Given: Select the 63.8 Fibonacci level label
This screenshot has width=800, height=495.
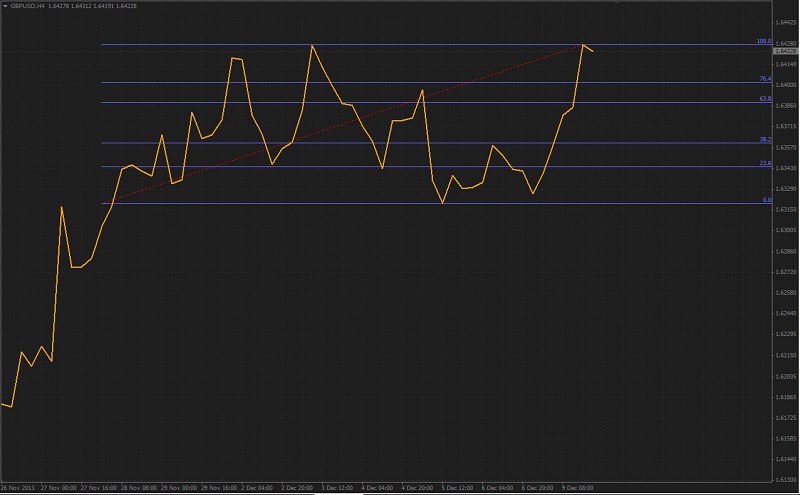Looking at the screenshot, I should tap(765, 99).
